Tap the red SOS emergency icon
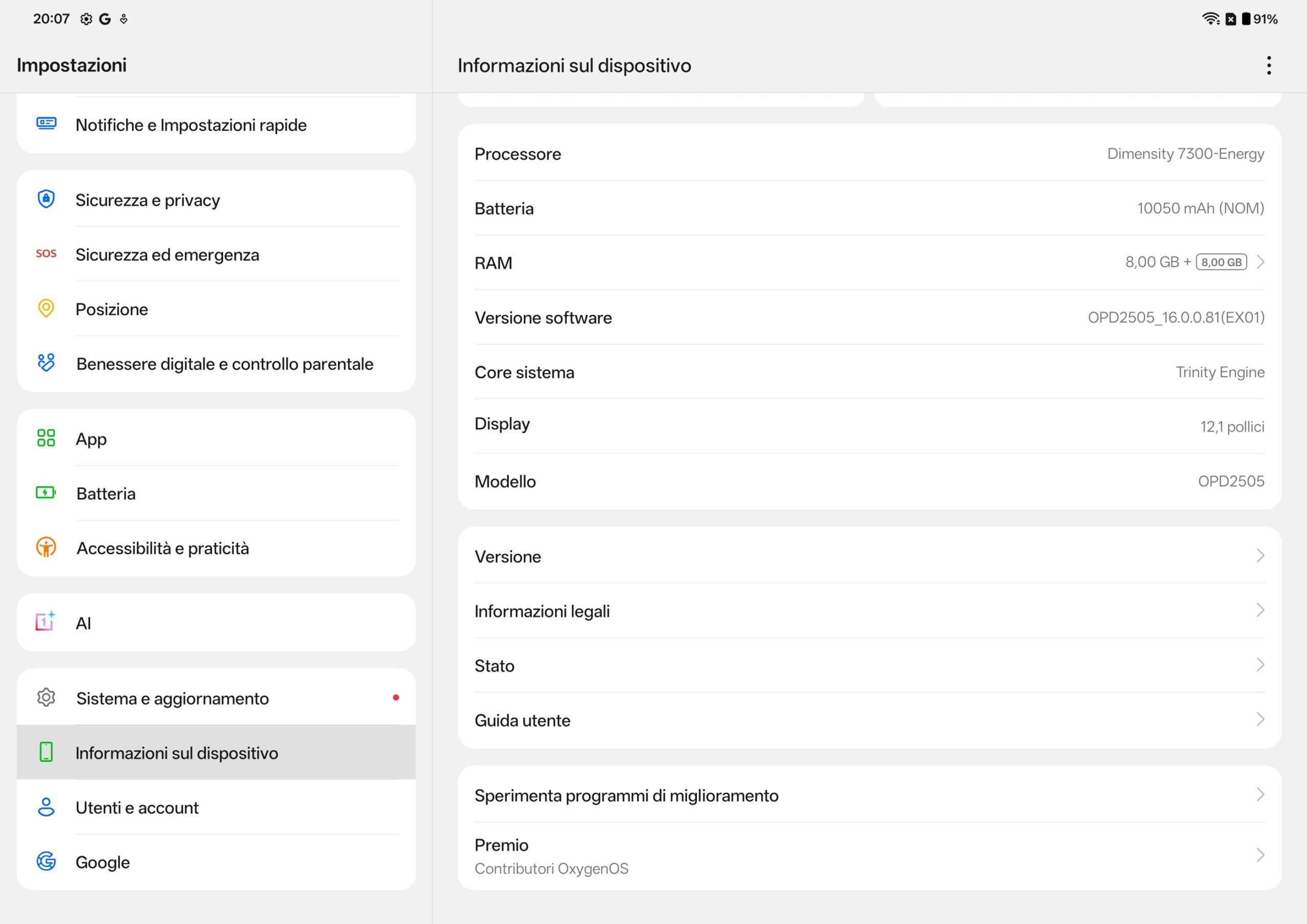Image resolution: width=1307 pixels, height=924 pixels. 46,254
